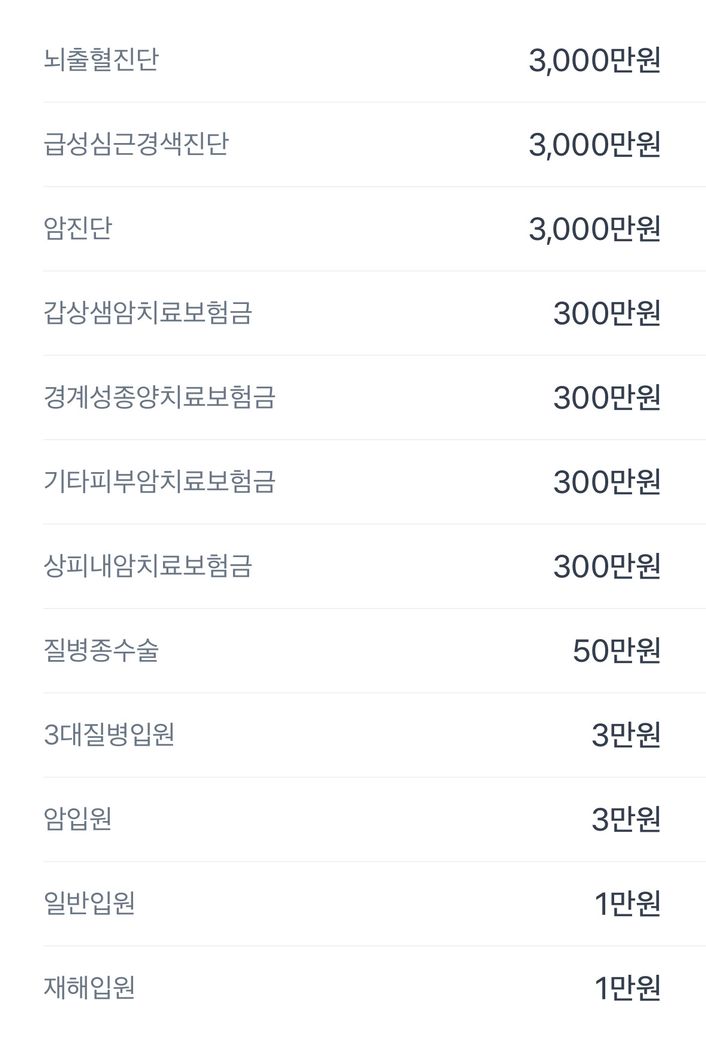The image size is (706, 1040).
Task: Tap the 암진단 coverage item
Action: click(78, 228)
